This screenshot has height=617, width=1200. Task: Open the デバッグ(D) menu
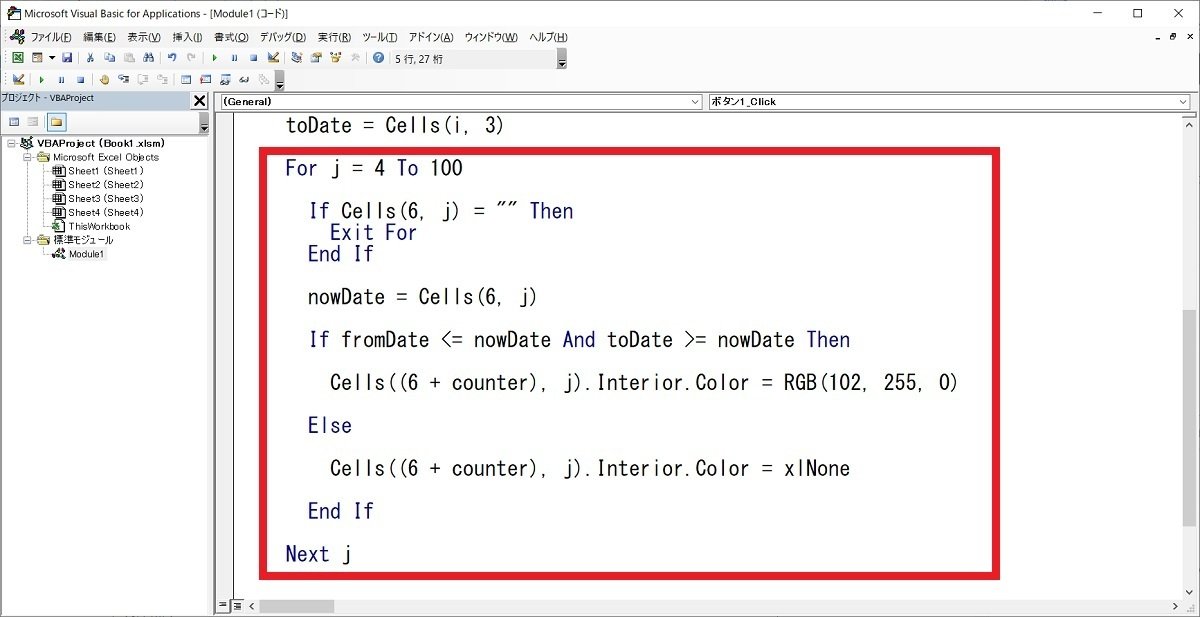click(282, 37)
